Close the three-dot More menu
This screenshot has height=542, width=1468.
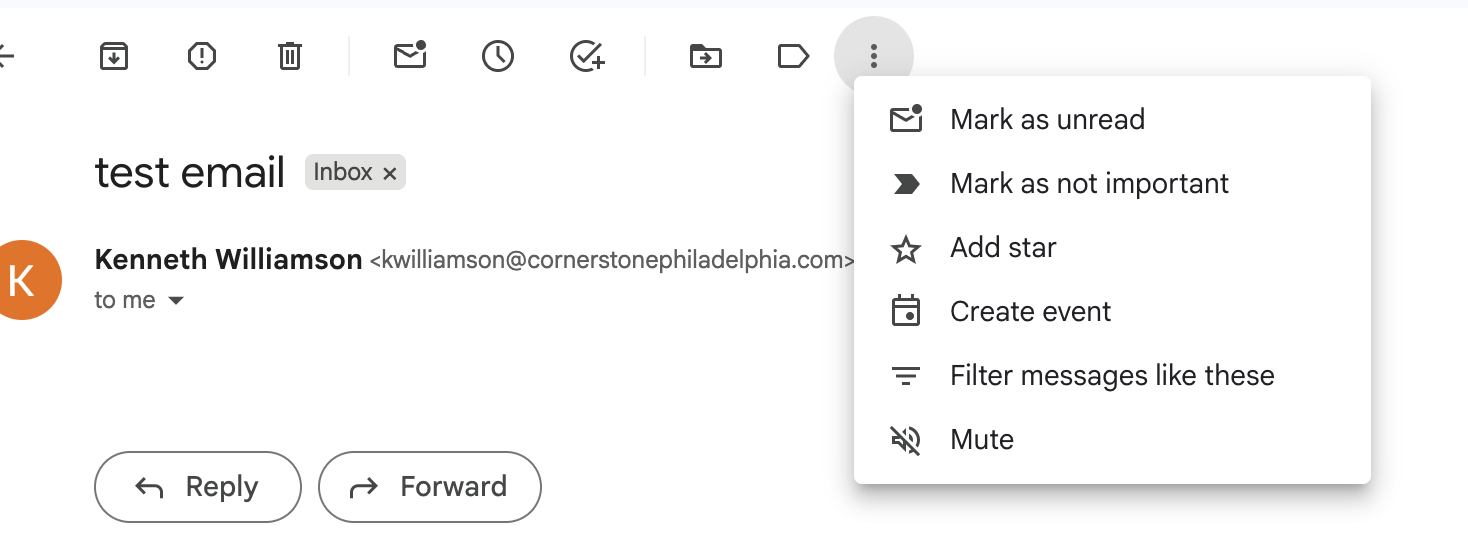click(x=873, y=57)
